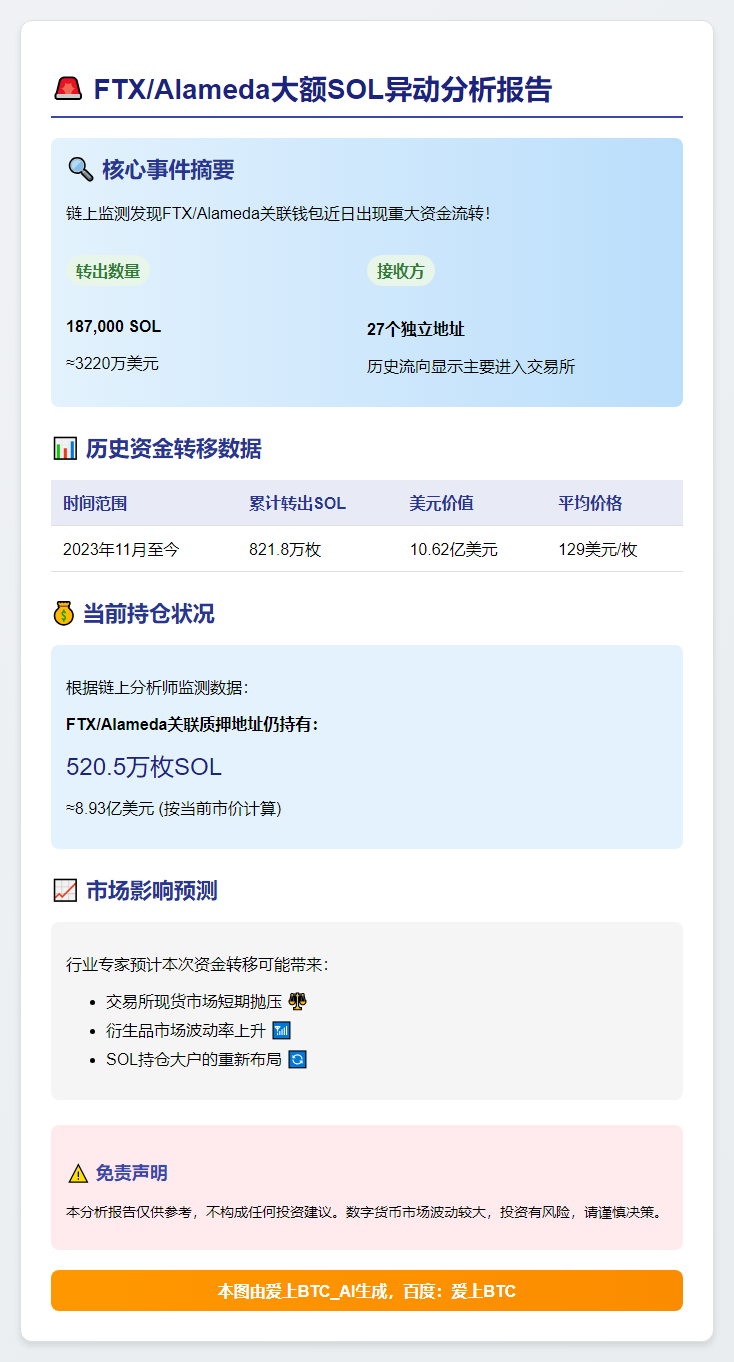Click the report title FTX/Alameda大额SOL异动分析报告
Screen dimensions: 734x1362
[322, 90]
